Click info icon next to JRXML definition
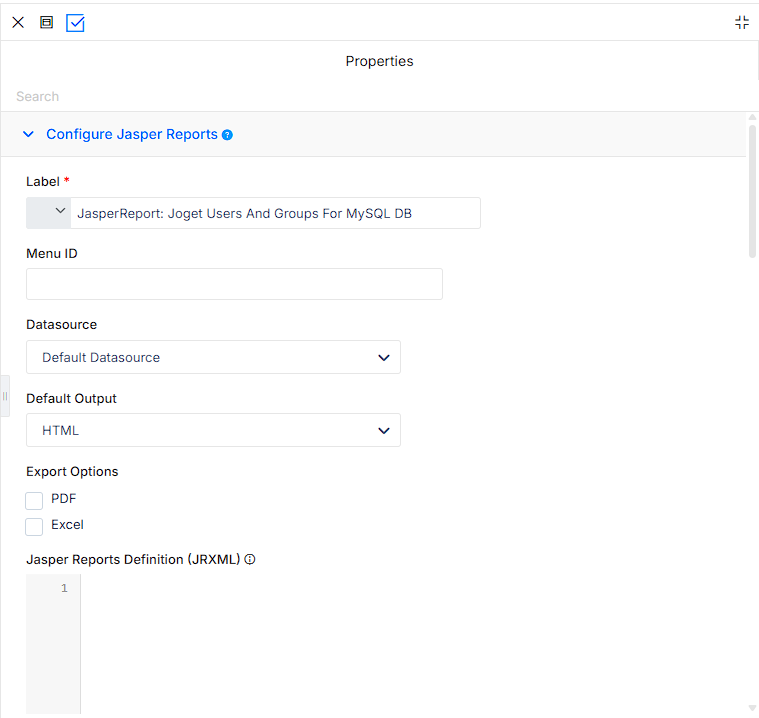The height and width of the screenshot is (718, 759). point(250,560)
